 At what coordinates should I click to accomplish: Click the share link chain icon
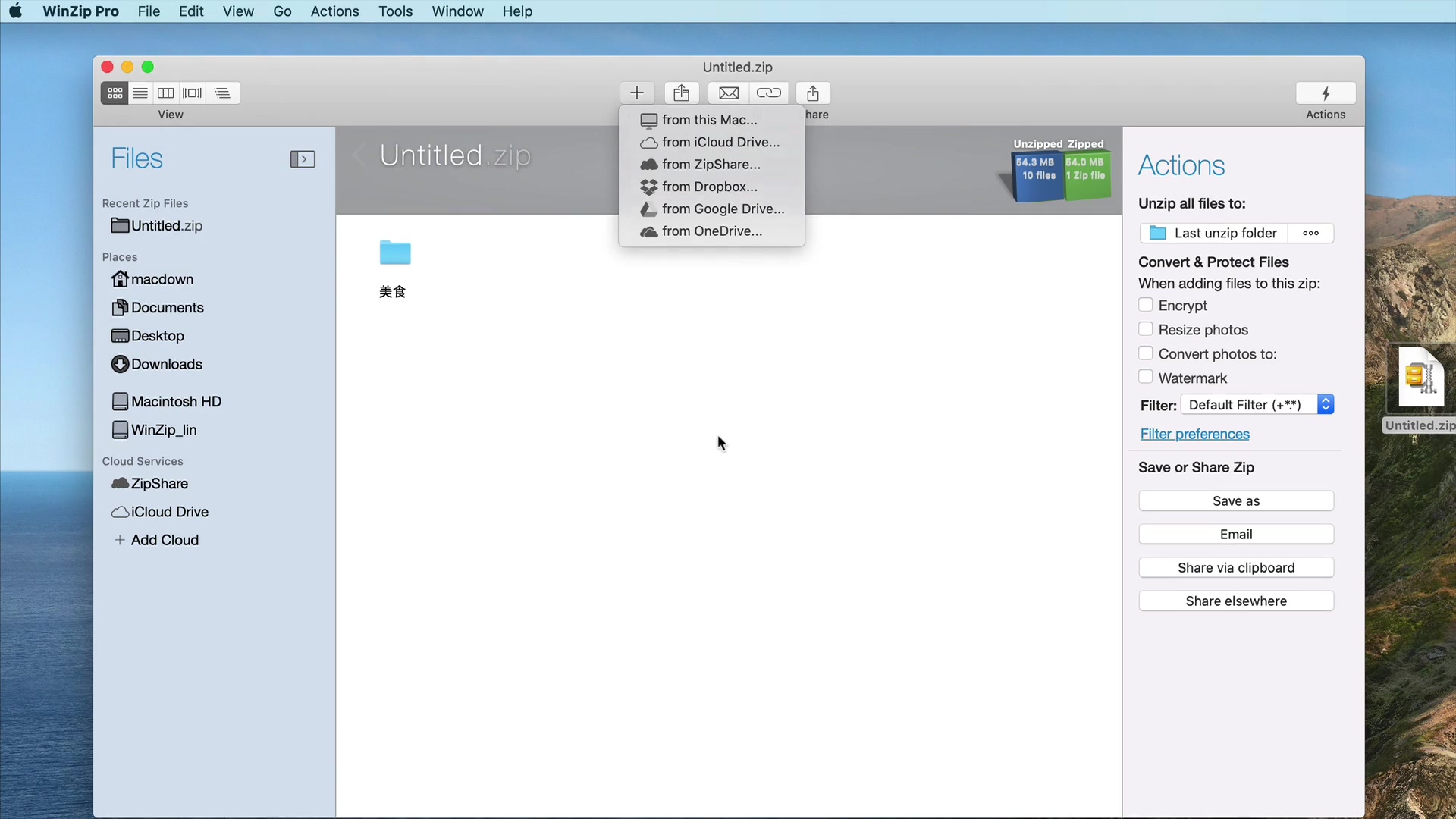(769, 93)
